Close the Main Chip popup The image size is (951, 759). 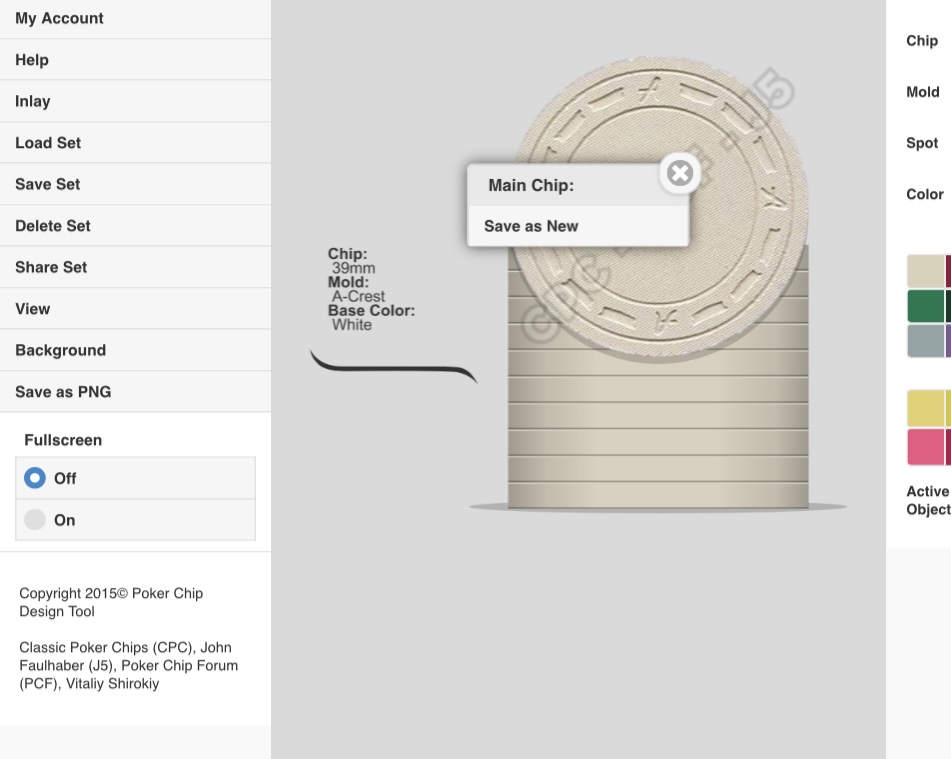680,173
